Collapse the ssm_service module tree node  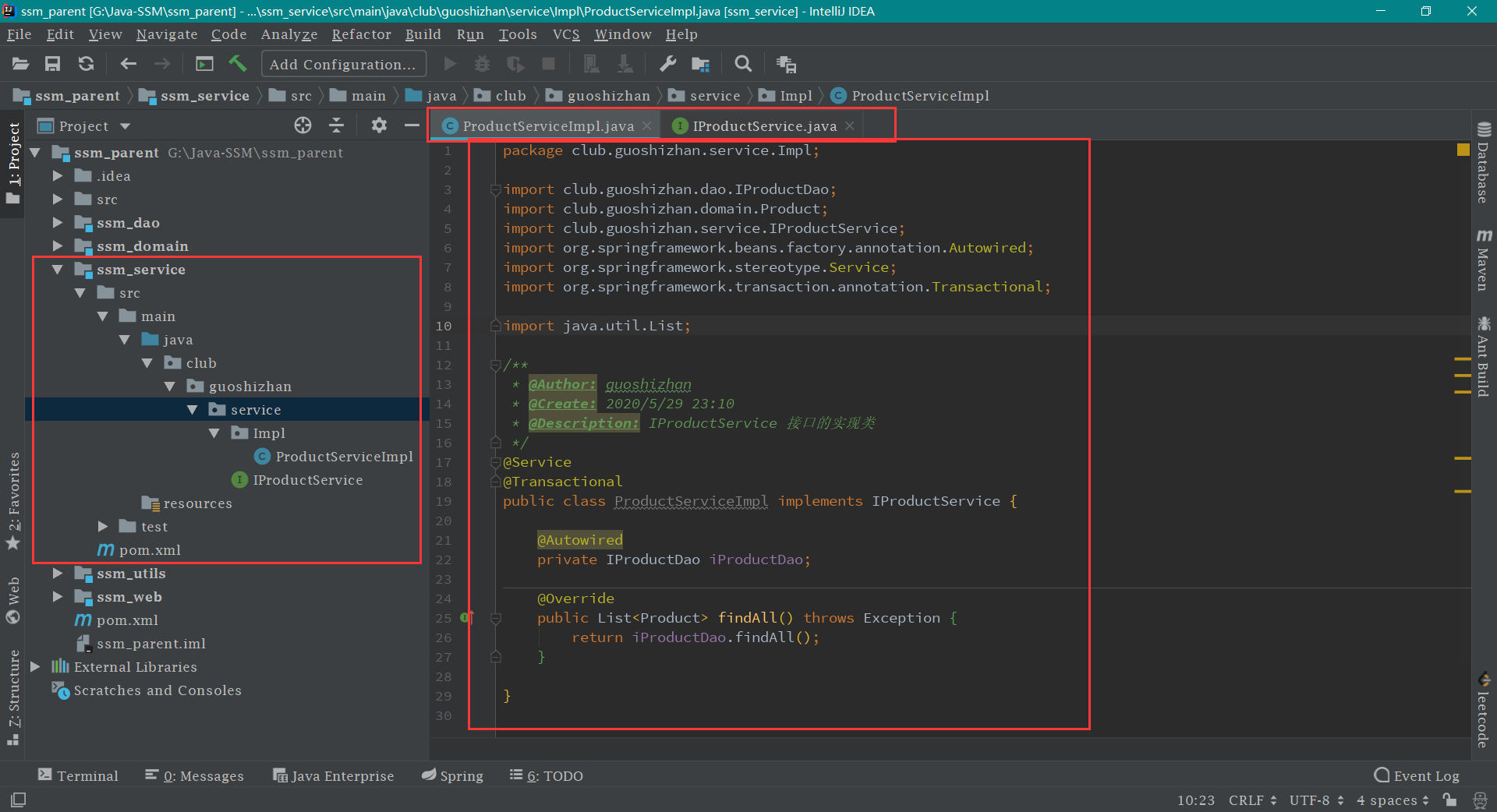(x=57, y=270)
